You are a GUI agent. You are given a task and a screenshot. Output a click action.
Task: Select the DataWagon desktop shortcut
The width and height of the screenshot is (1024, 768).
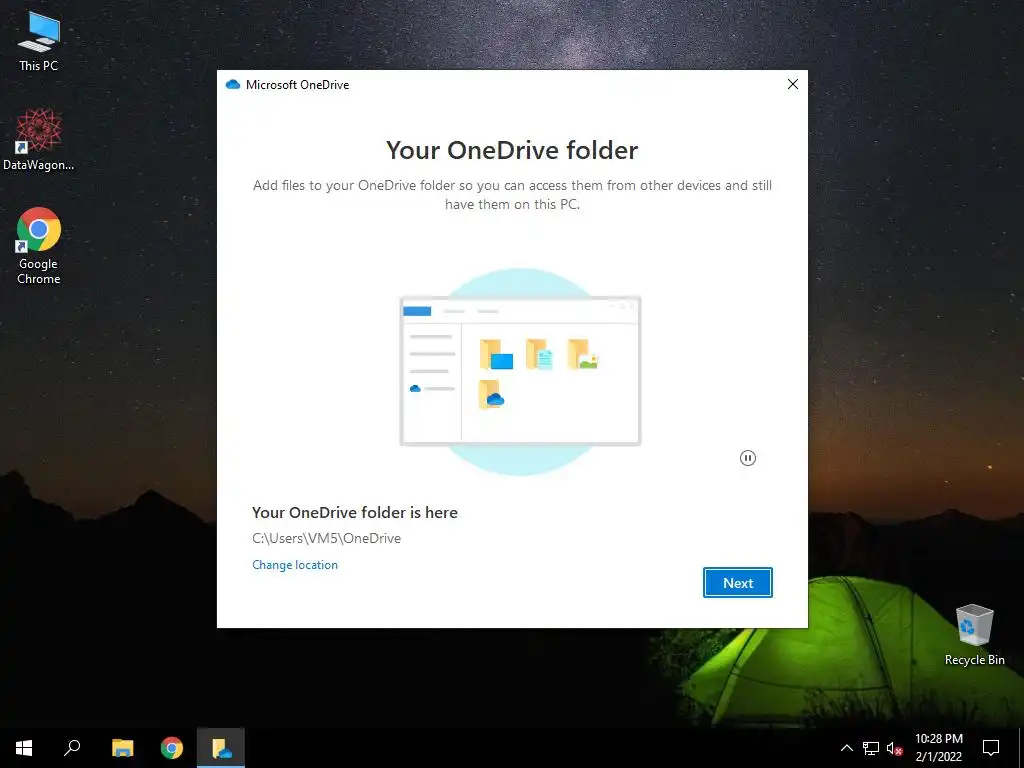[39, 140]
